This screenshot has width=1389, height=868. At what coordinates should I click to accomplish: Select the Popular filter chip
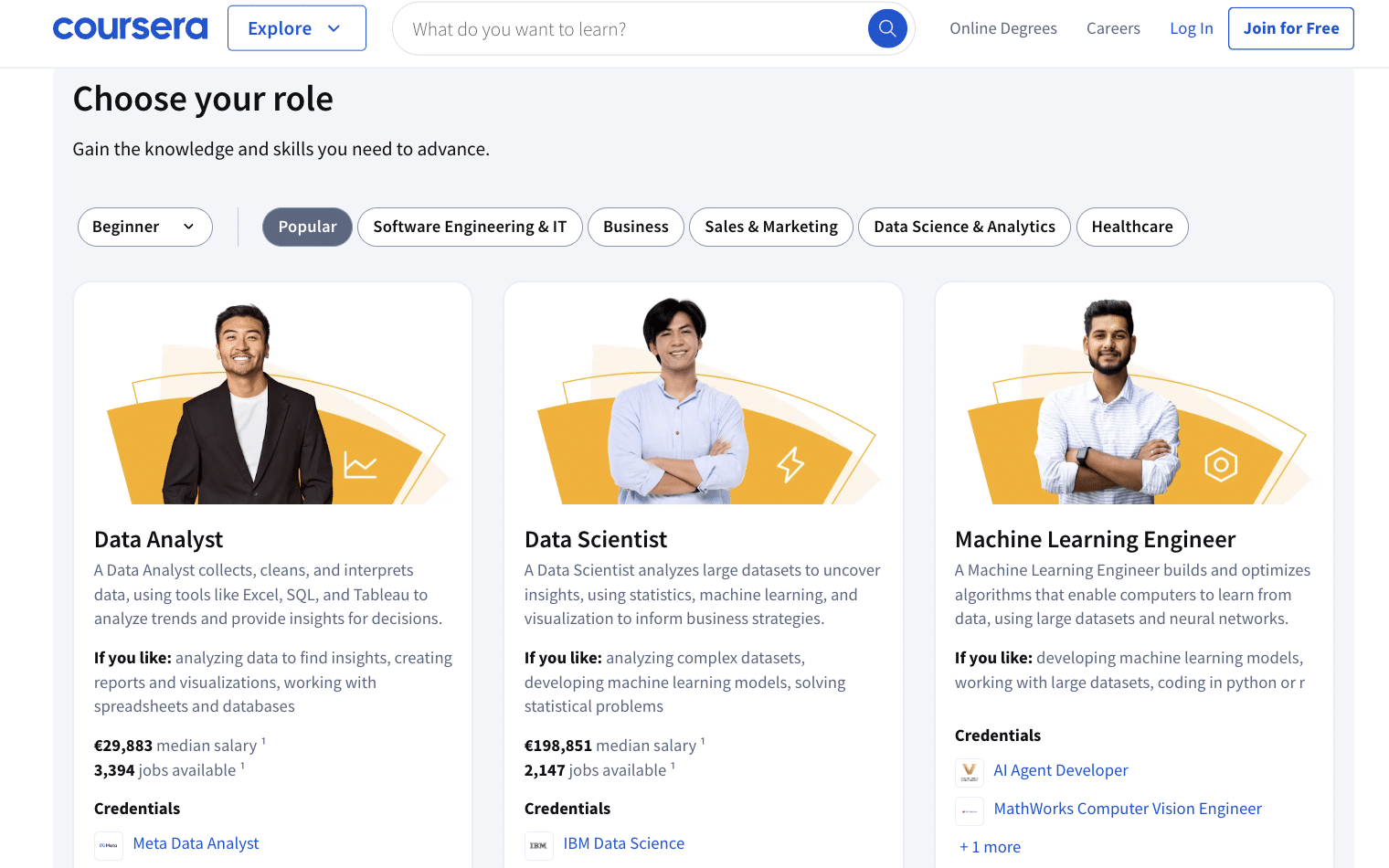307,227
